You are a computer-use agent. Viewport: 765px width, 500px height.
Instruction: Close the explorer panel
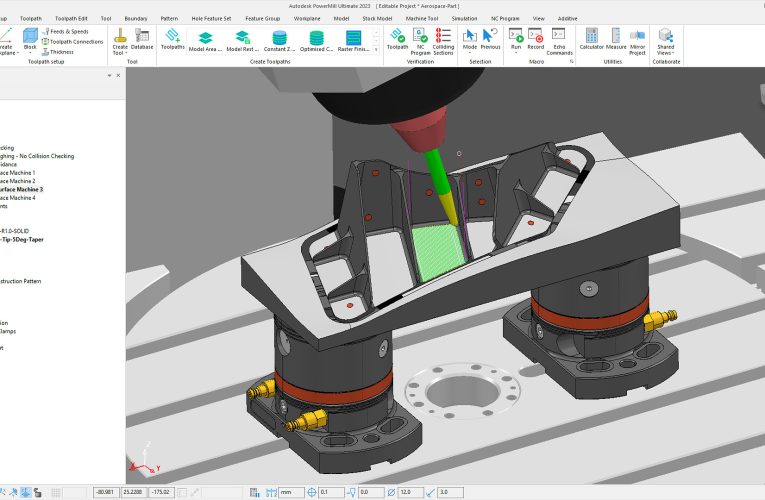[118, 75]
